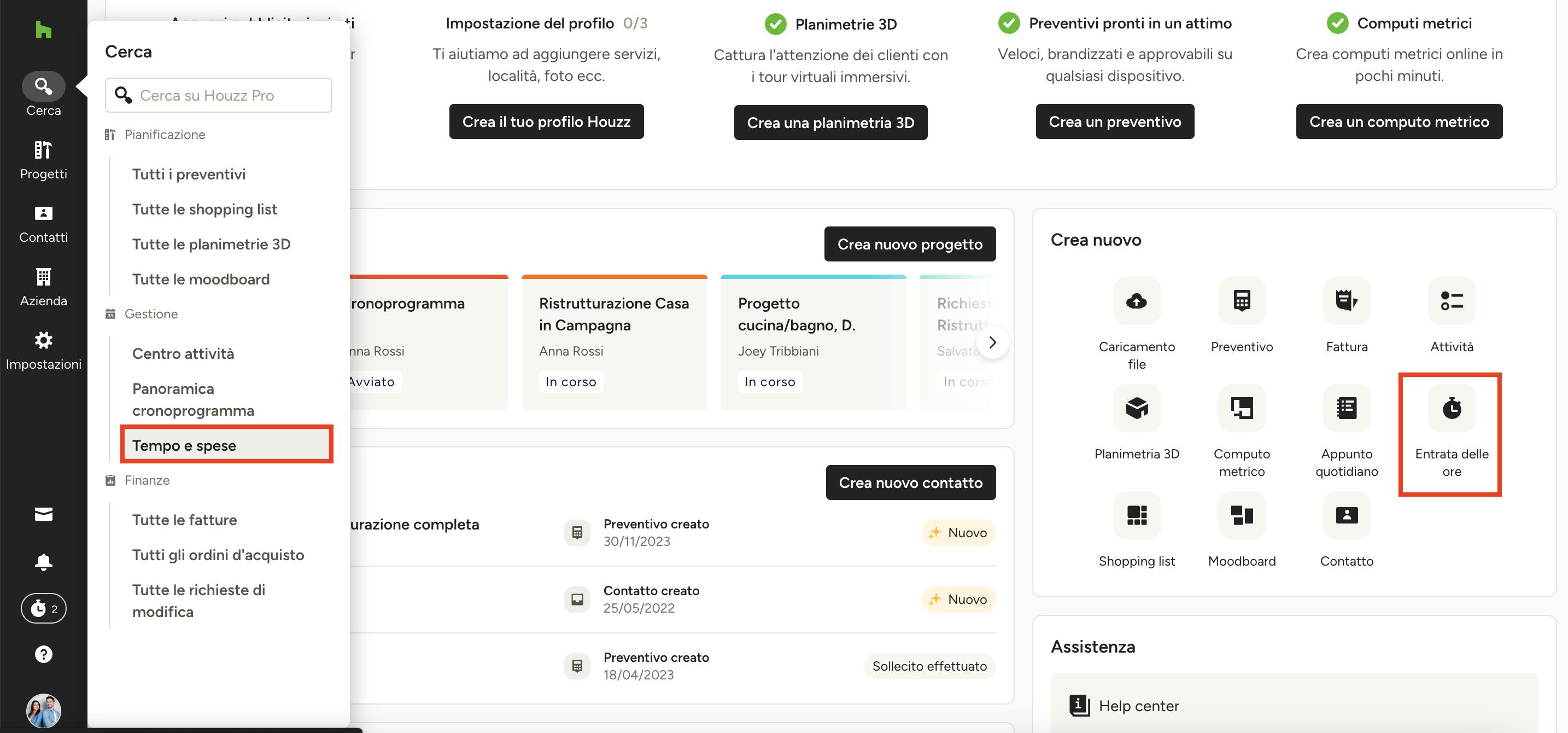Screen dimensions: 1568x733
Task: Open the Help center link
Action: [1138, 706]
